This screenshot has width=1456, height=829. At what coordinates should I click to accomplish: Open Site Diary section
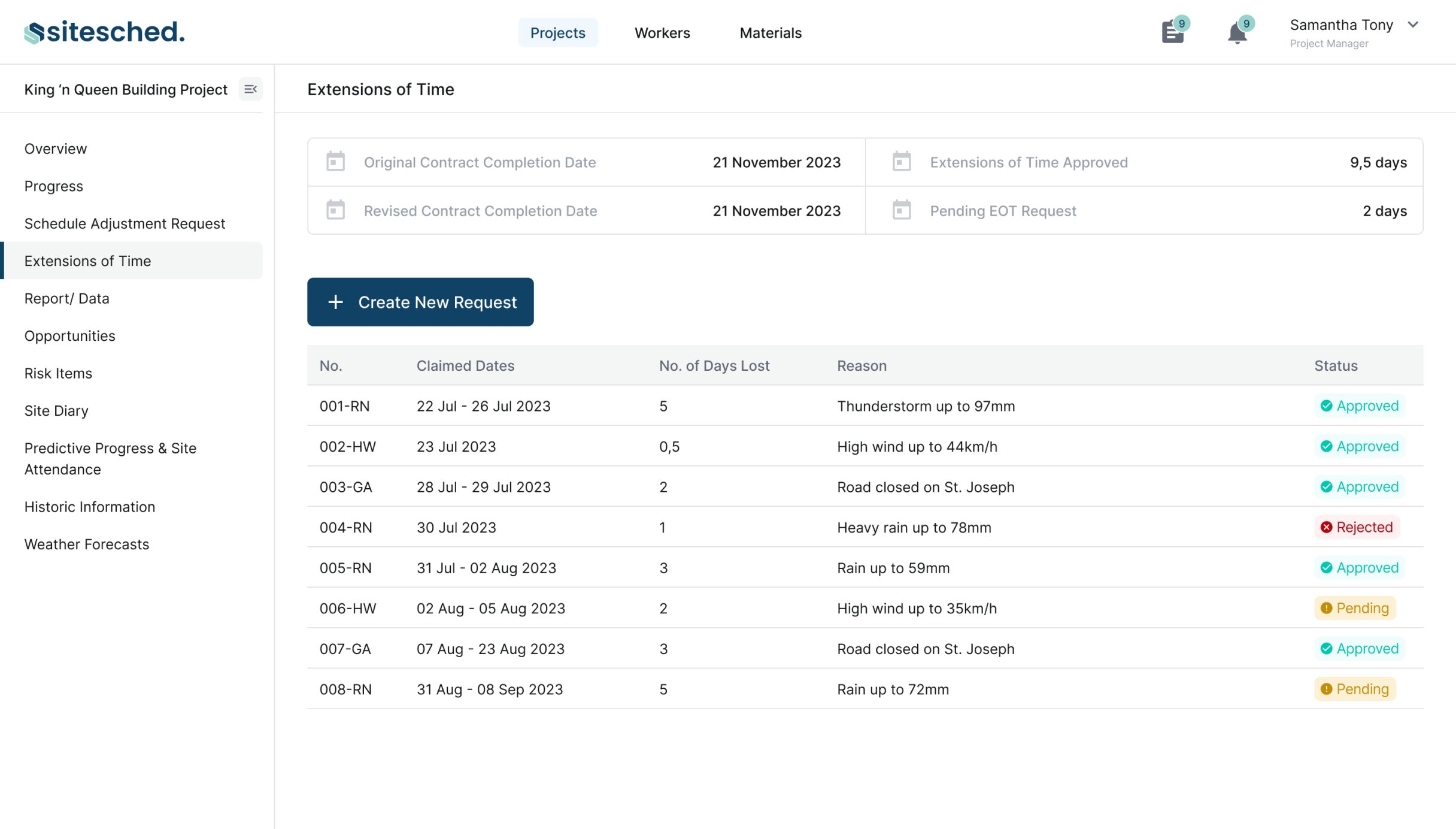pos(56,411)
